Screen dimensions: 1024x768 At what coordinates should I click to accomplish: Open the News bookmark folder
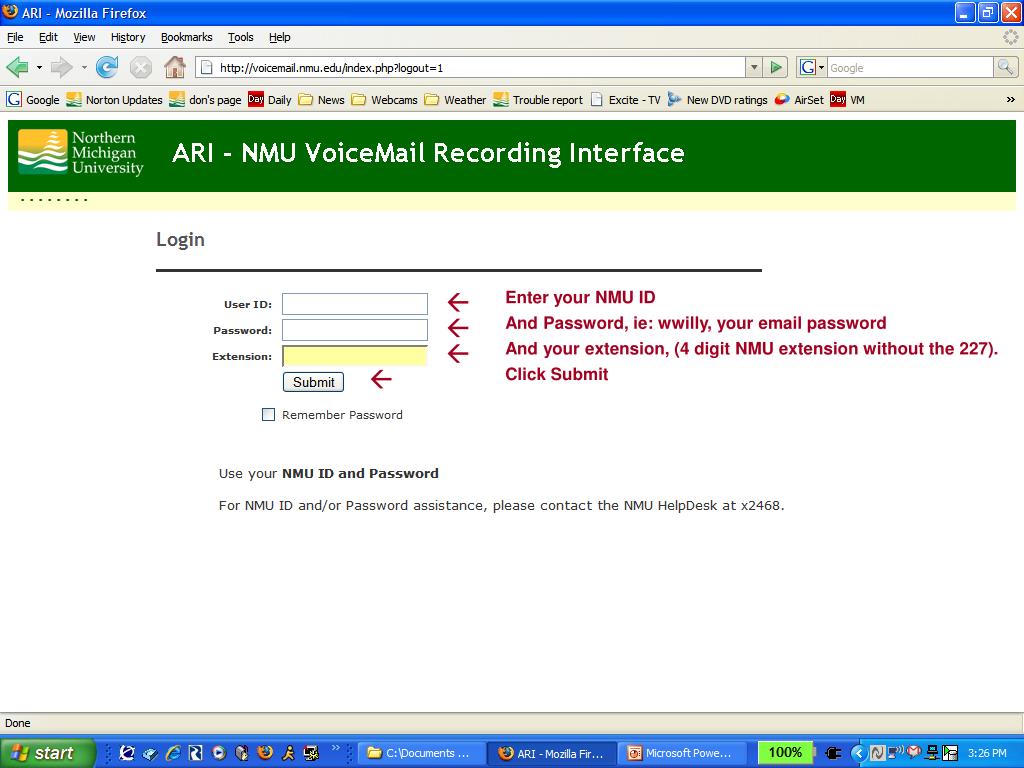point(321,100)
